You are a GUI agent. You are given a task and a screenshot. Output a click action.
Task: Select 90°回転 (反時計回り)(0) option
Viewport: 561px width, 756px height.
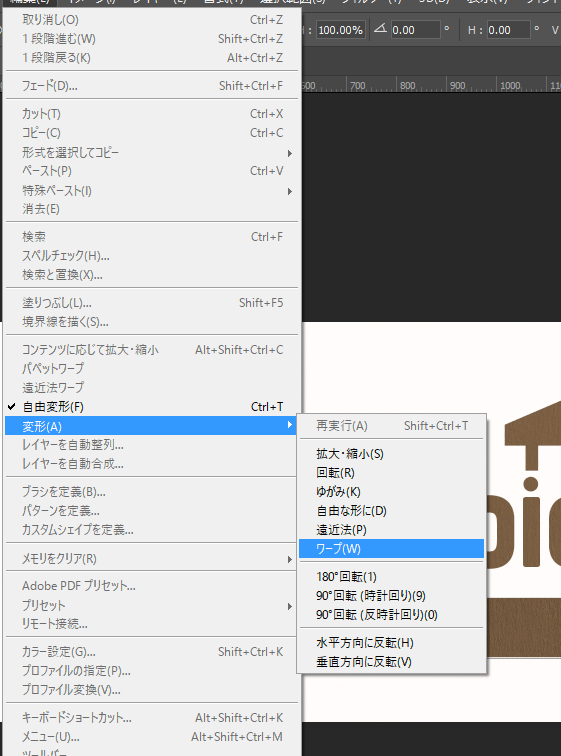click(391, 615)
